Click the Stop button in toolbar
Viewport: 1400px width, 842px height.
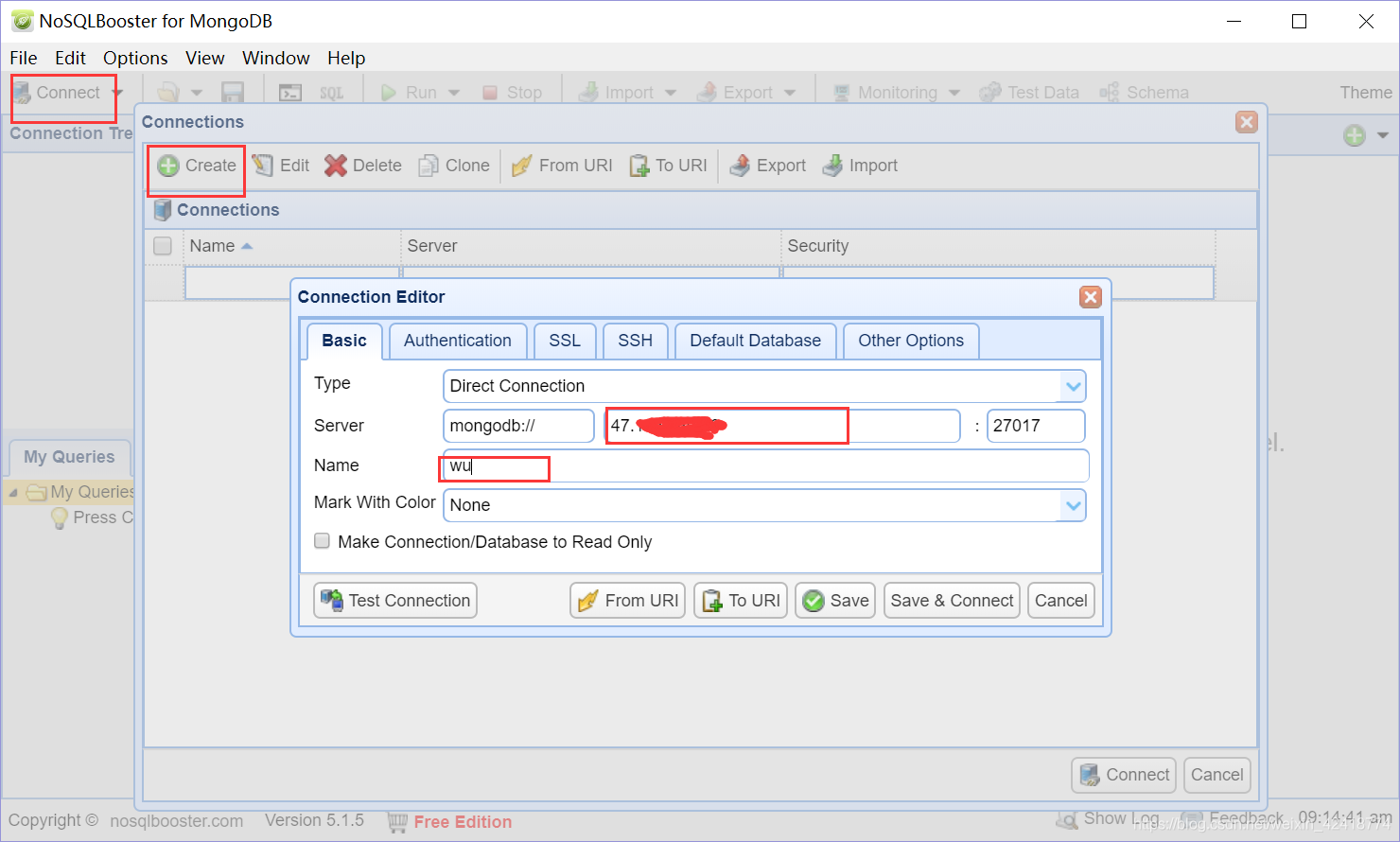(x=513, y=93)
